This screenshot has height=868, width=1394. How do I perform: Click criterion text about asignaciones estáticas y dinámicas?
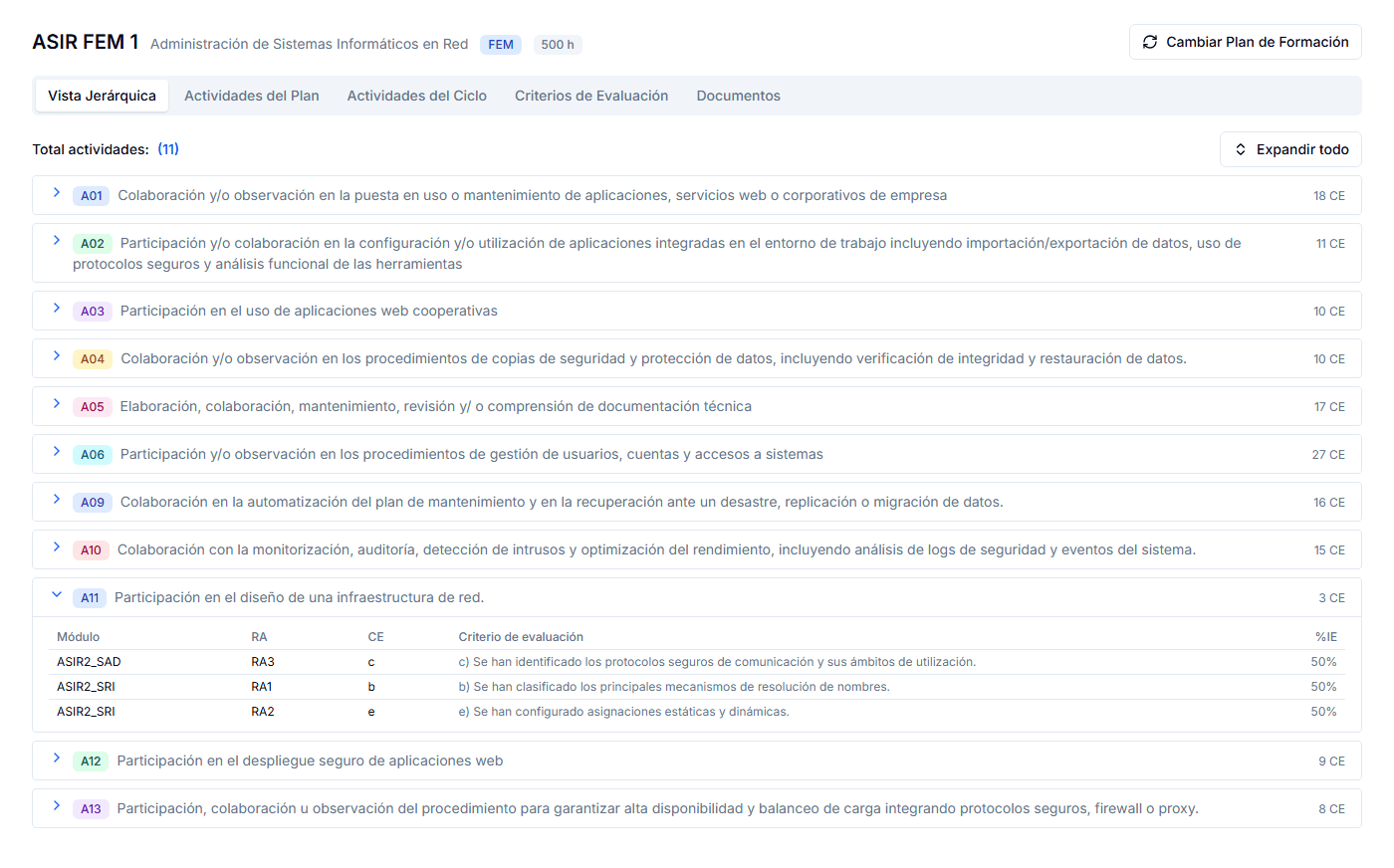coord(623,712)
